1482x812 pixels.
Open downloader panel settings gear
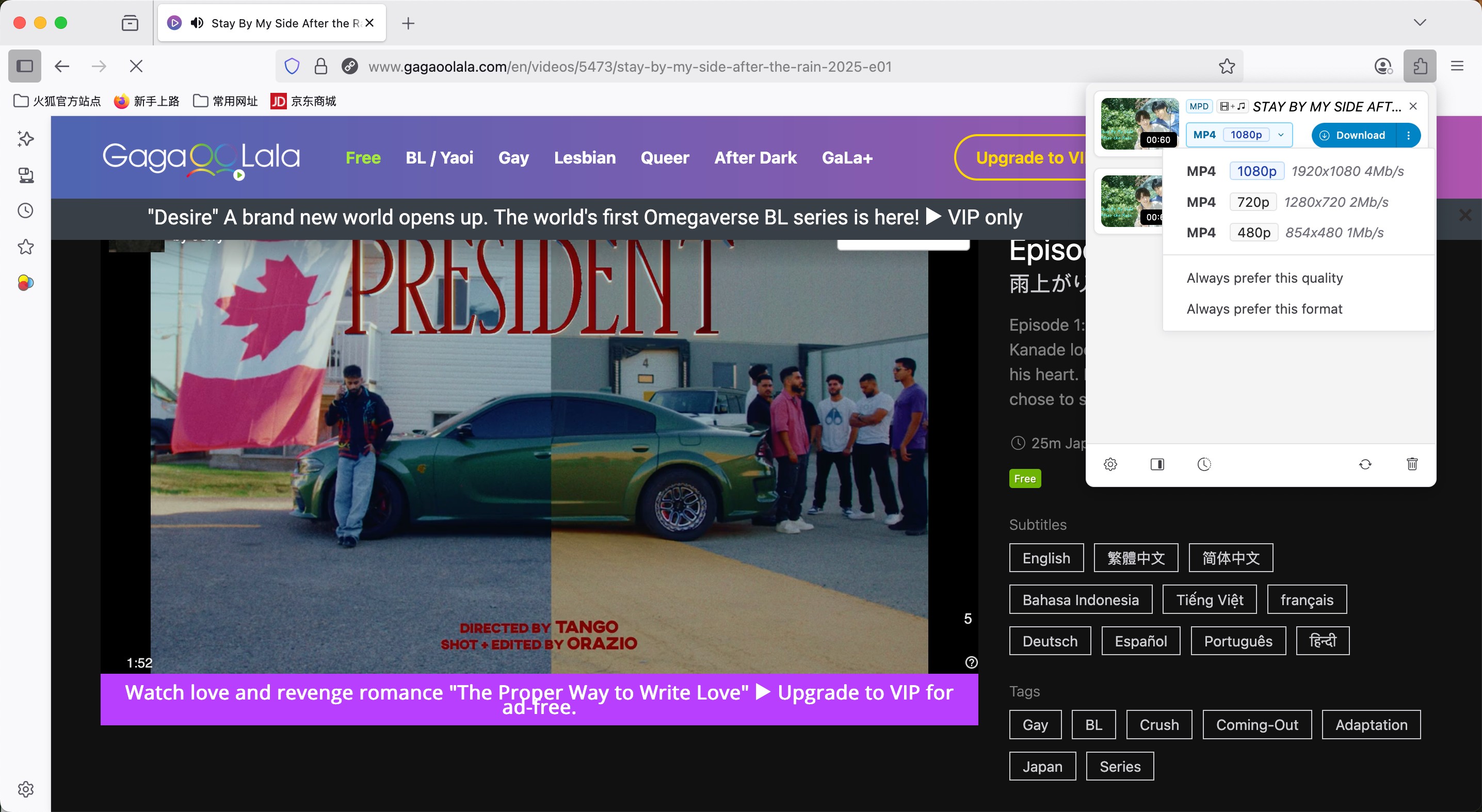click(1110, 464)
